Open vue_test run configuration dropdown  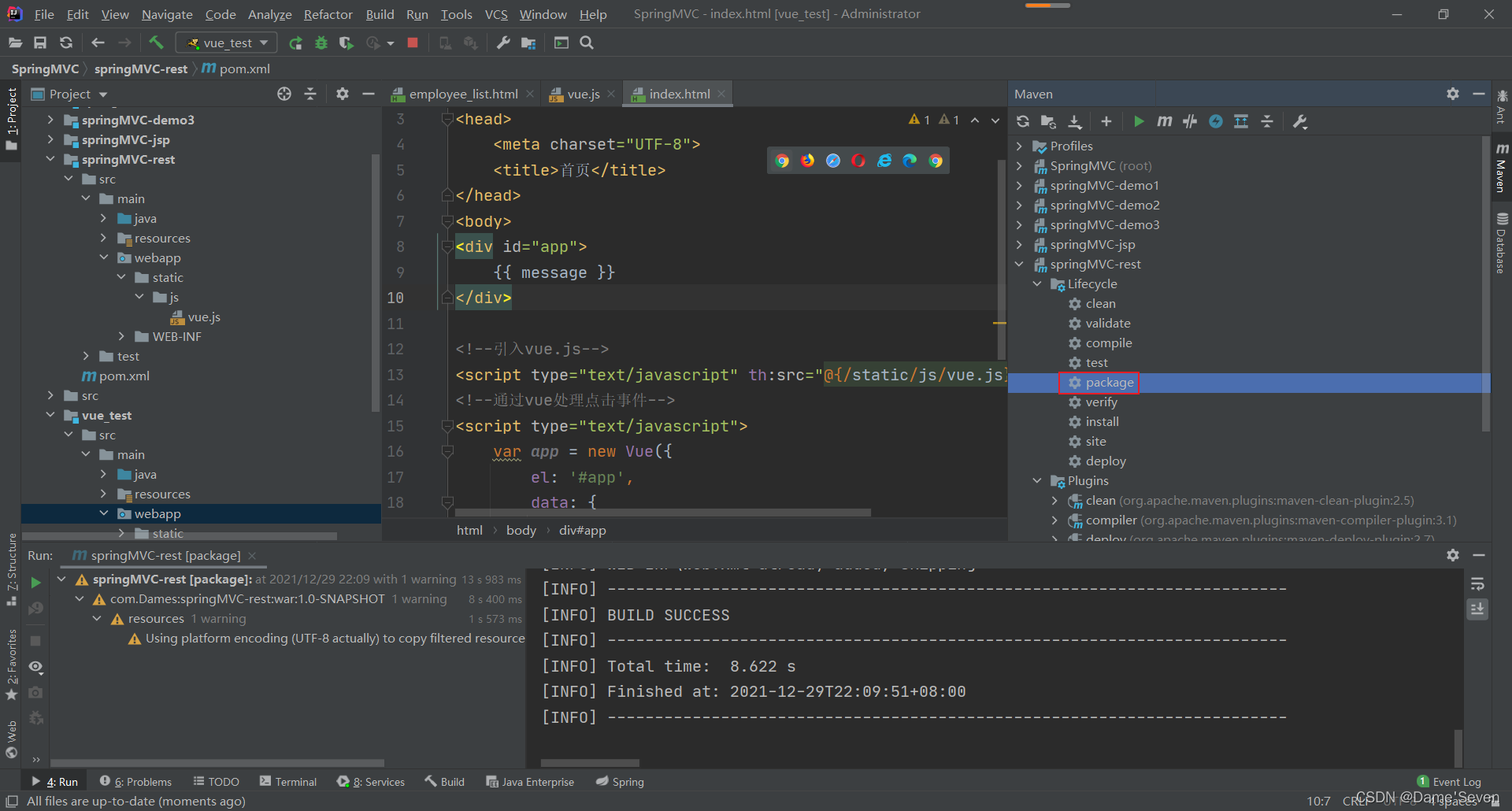[227, 43]
